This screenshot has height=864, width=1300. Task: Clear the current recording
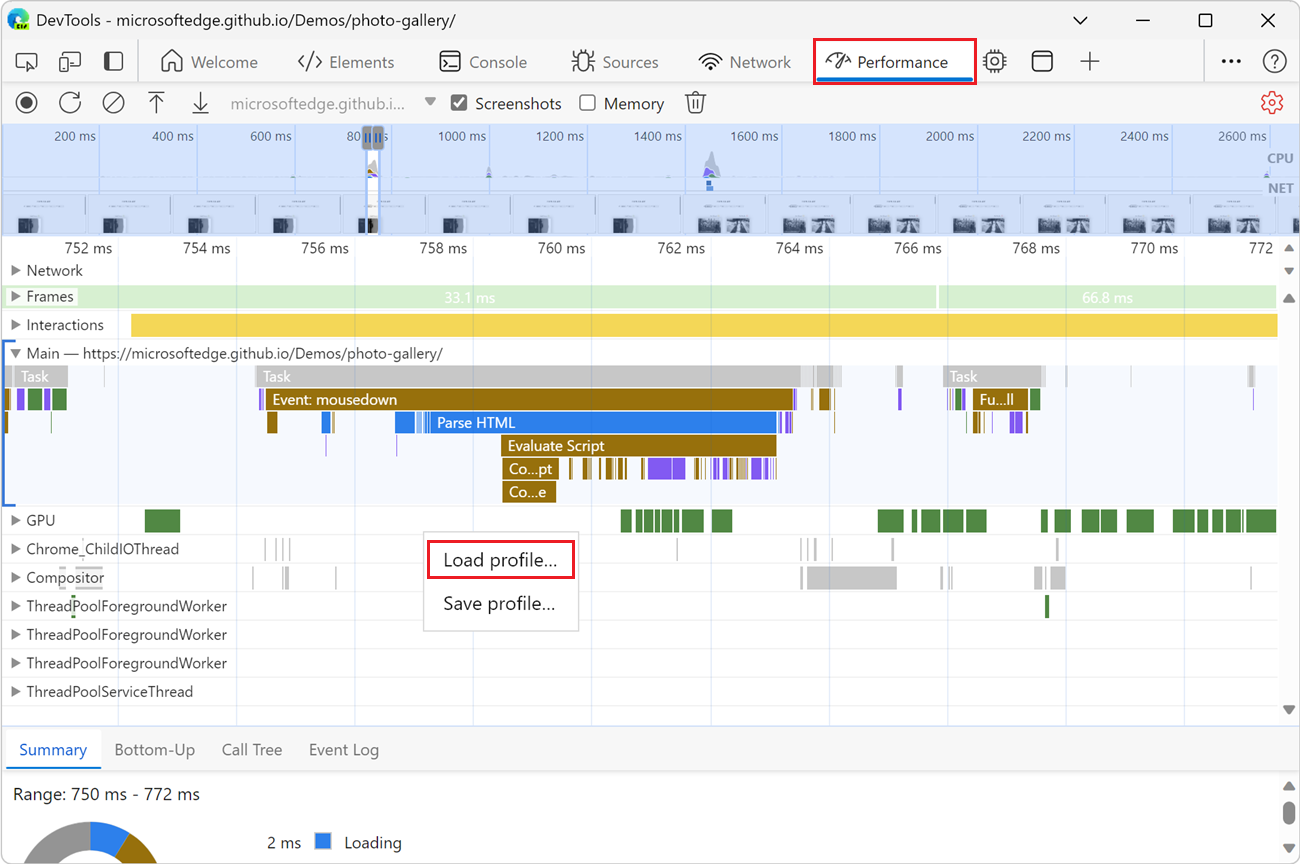[113, 102]
